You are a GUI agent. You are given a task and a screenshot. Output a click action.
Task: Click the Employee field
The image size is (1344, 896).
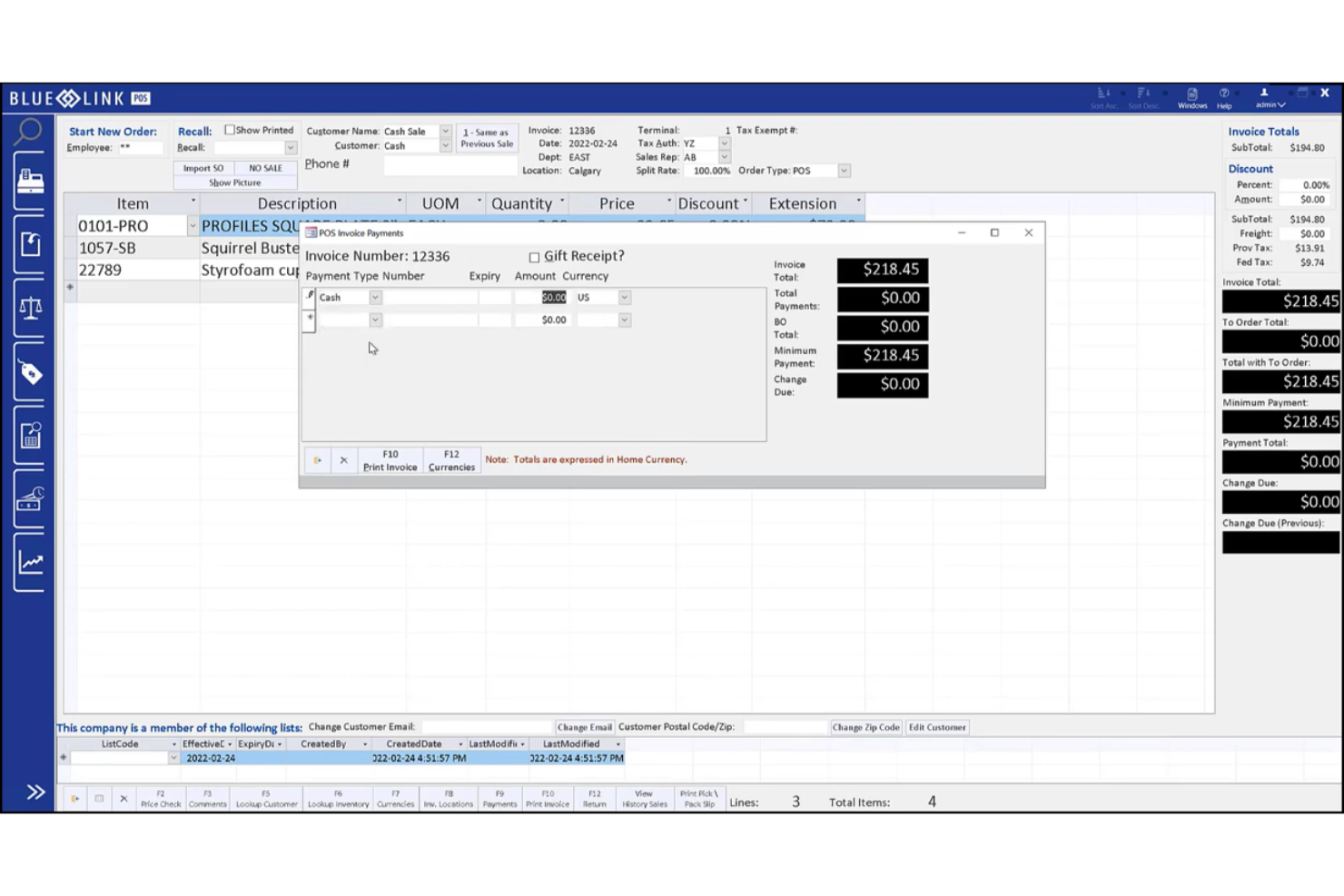139,148
